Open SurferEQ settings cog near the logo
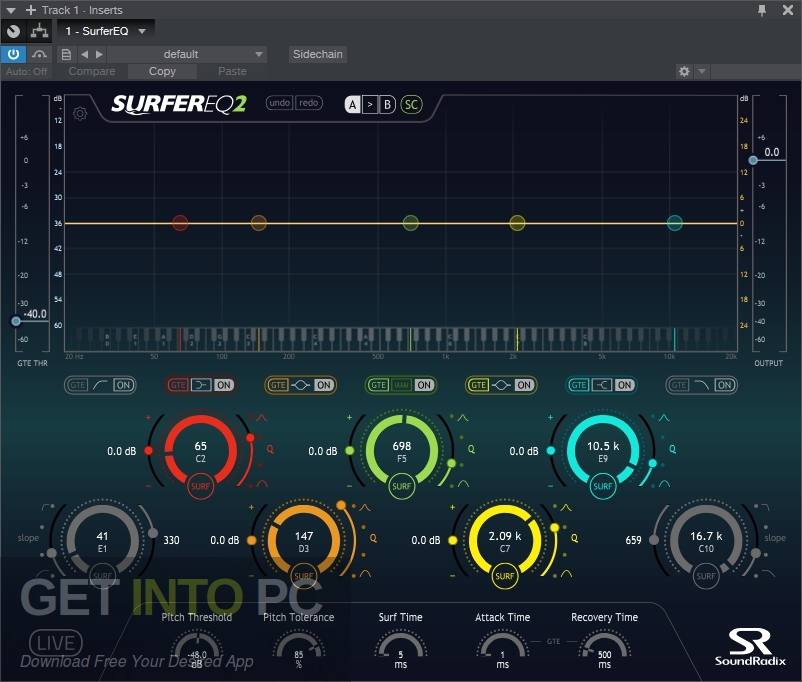This screenshot has width=802, height=682. (80, 113)
